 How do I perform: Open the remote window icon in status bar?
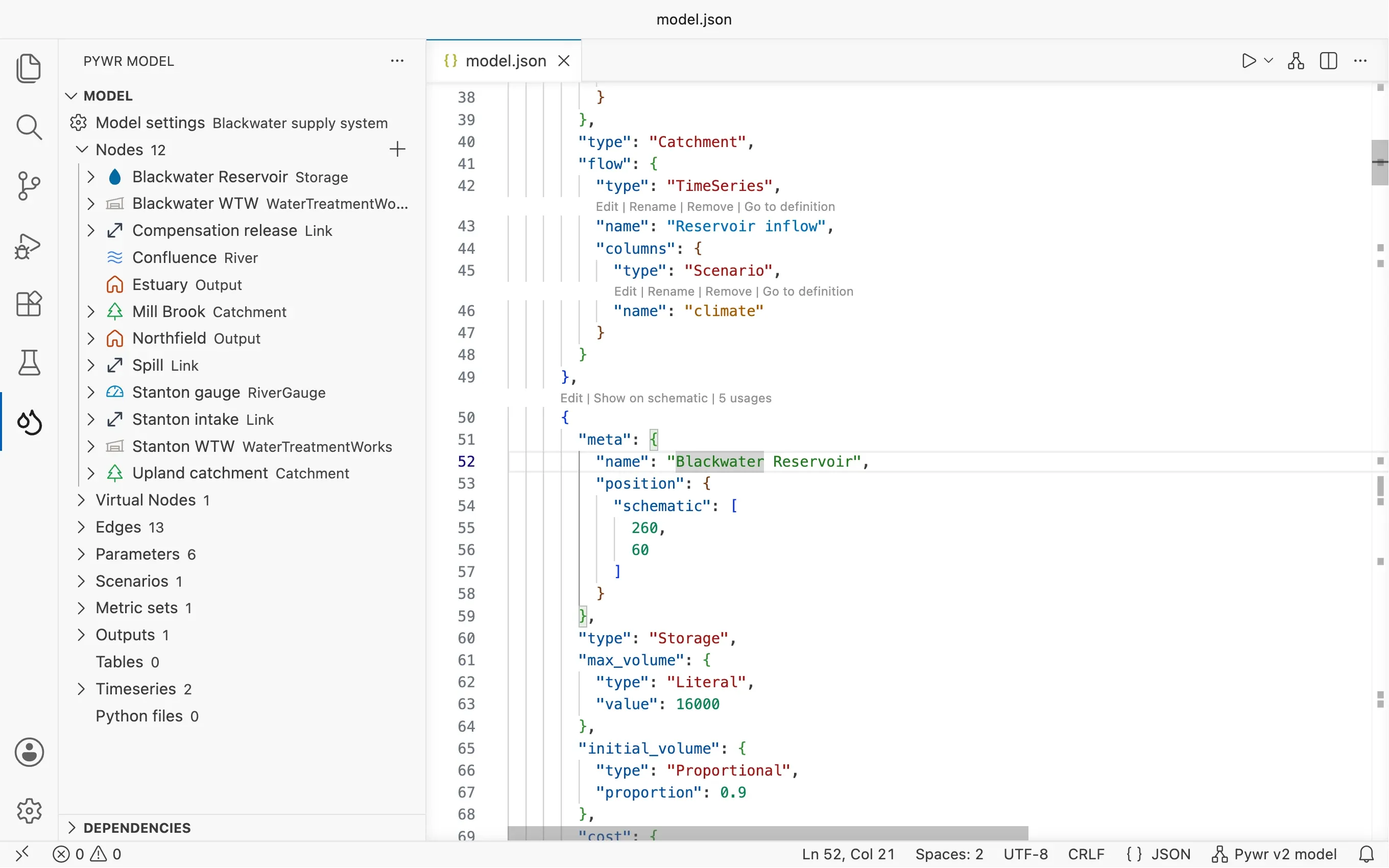(x=22, y=854)
